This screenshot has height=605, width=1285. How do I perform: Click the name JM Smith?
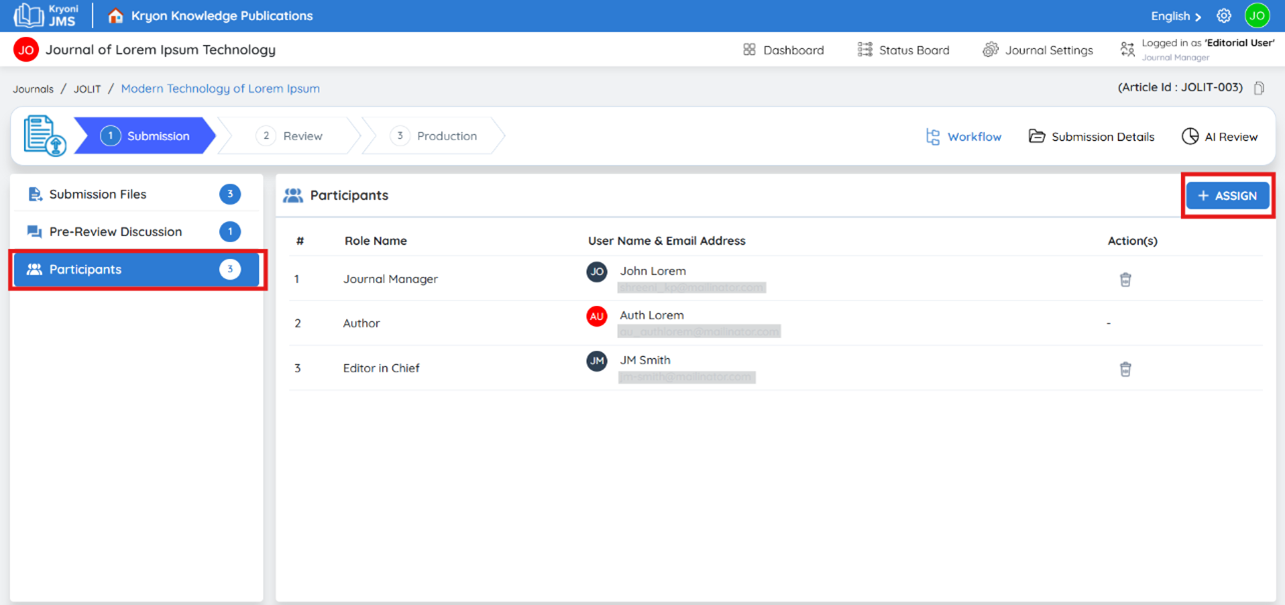(645, 361)
